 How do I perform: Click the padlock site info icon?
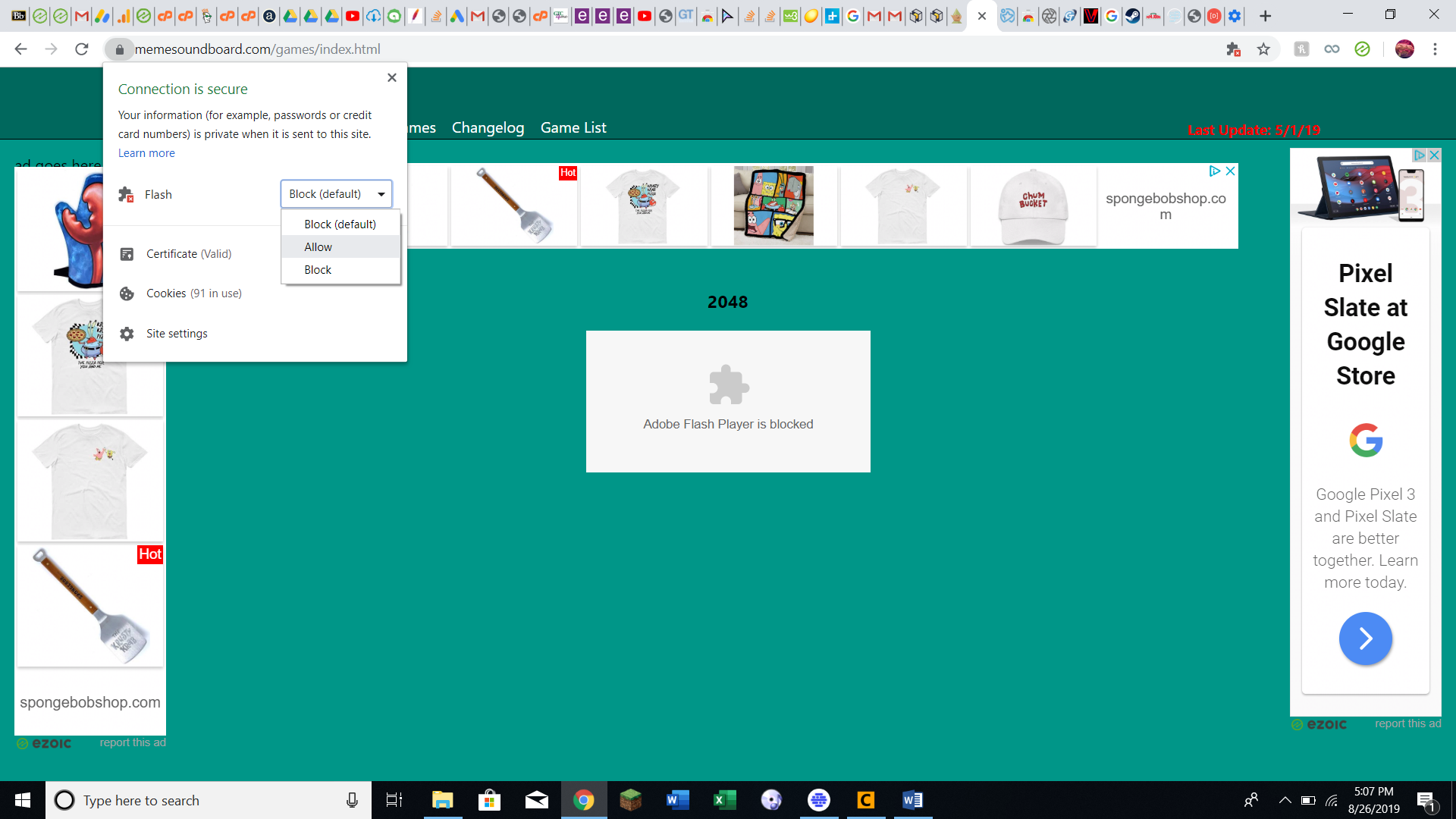click(x=119, y=49)
